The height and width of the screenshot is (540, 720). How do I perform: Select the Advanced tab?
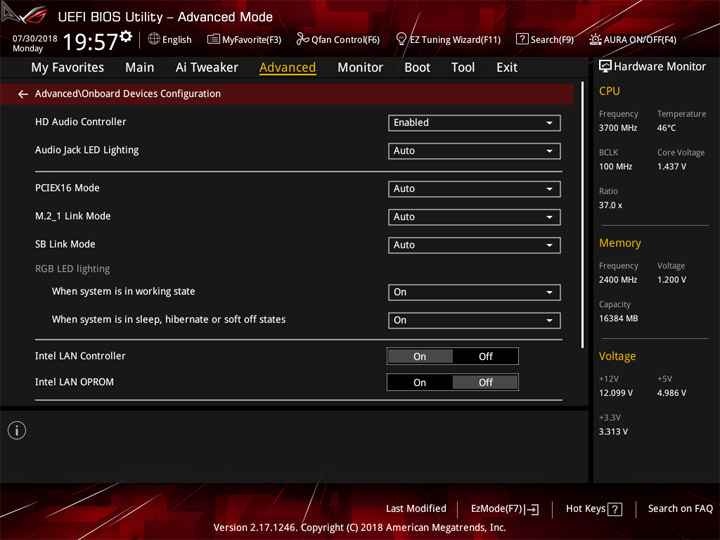pyautogui.click(x=287, y=68)
